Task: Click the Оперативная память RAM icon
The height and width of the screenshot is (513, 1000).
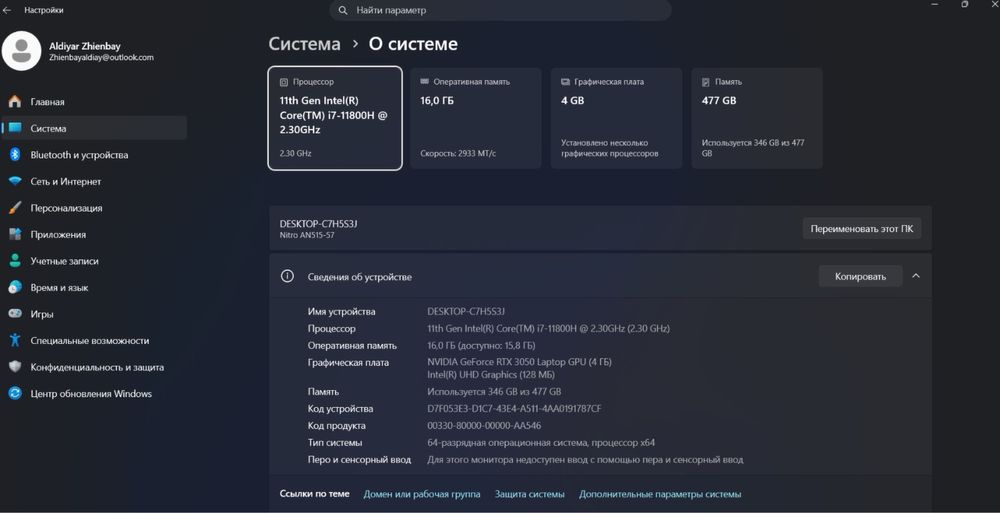Action: tap(425, 82)
